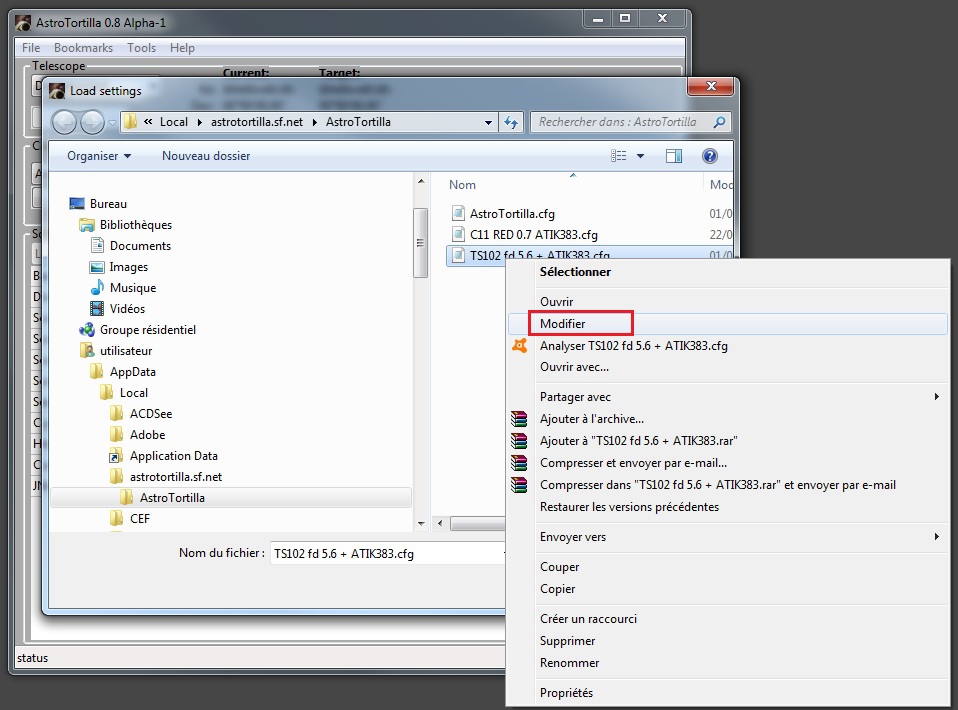Viewport: 958px width, 710px height.
Task: Toggle the preview pane icon
Action: pos(674,156)
